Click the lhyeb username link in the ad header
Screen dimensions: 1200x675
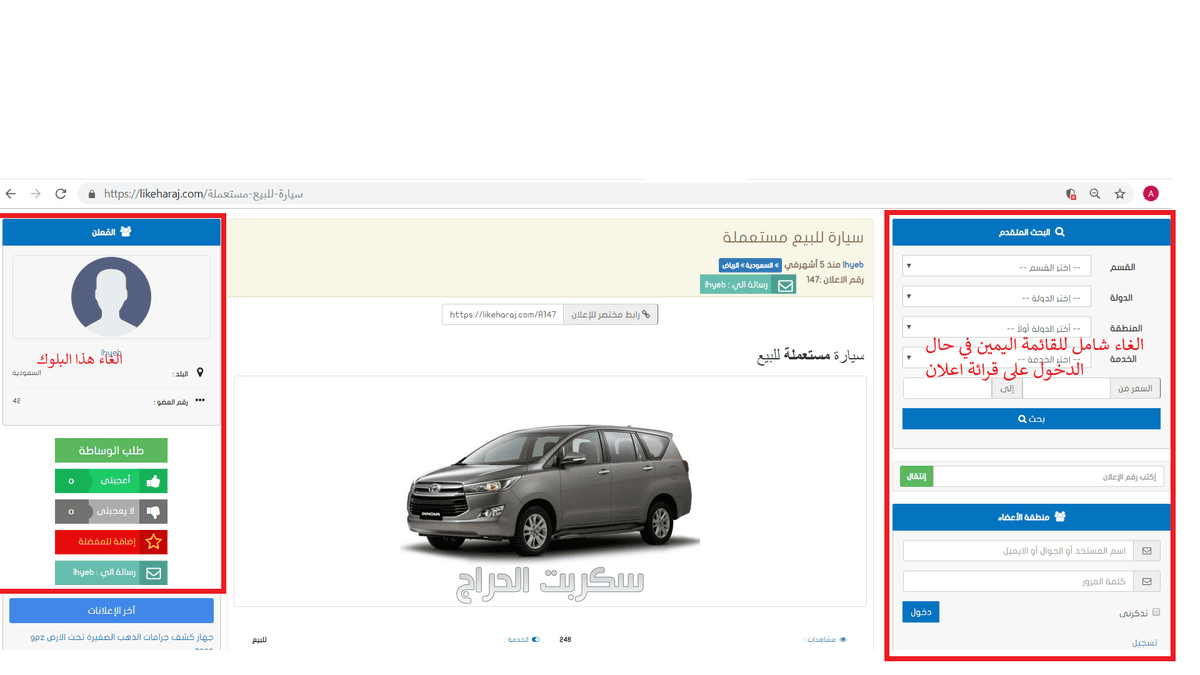tap(853, 265)
